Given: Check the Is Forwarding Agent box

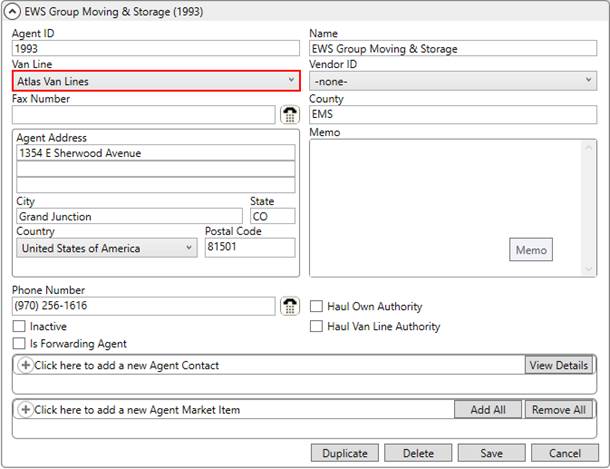Looking at the screenshot, I should (19, 344).
